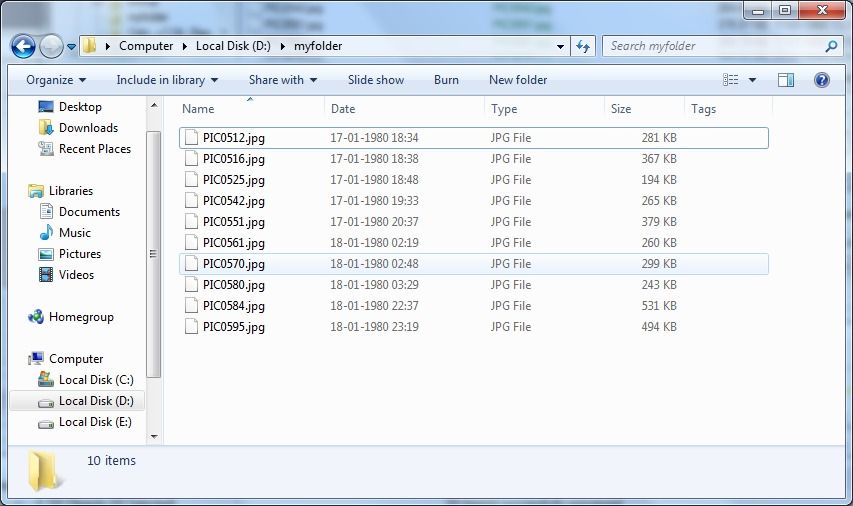853x506 pixels.
Task: Select file PIC0570.jpg
Action: coord(473,264)
